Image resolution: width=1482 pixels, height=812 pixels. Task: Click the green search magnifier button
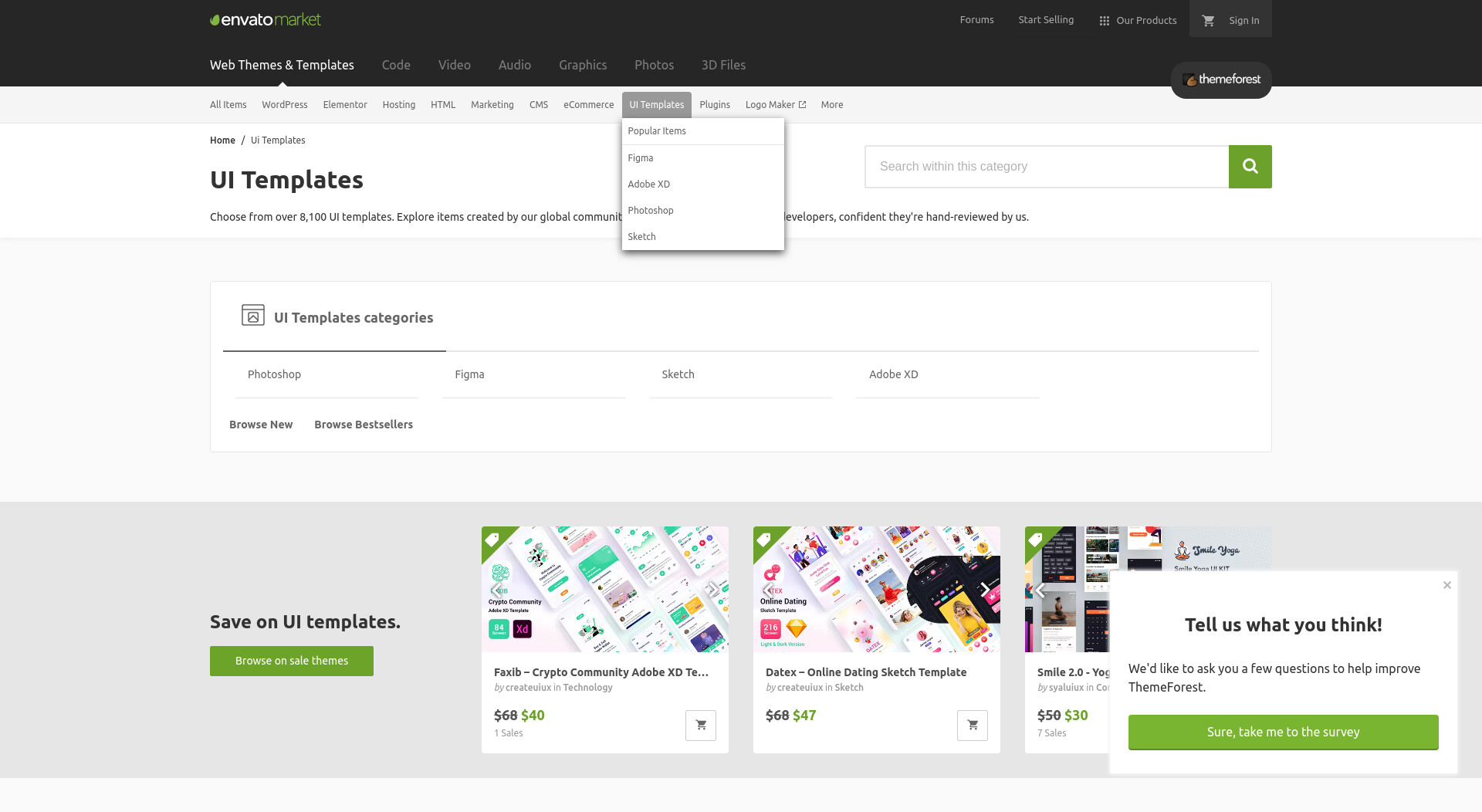click(x=1250, y=167)
